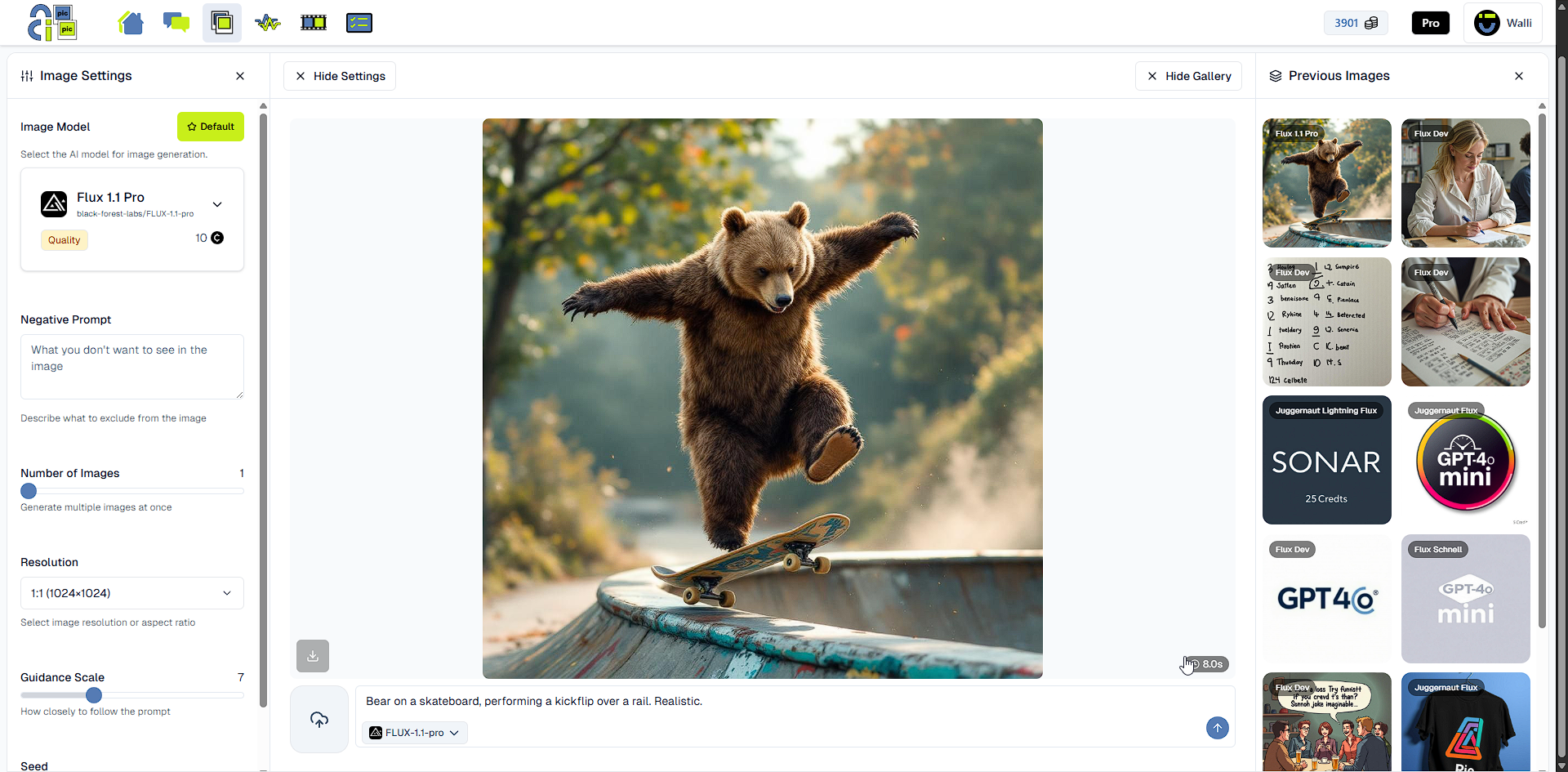Open the handwritten list Flux Dev thumbnail
The width and height of the screenshot is (1568, 772).
[x=1327, y=322]
